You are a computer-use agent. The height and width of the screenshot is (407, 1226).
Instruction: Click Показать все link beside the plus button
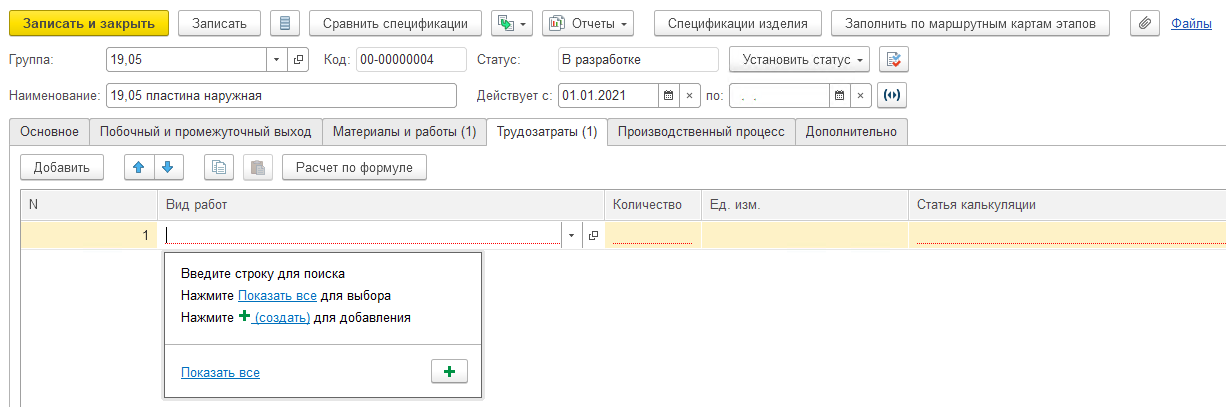click(220, 372)
